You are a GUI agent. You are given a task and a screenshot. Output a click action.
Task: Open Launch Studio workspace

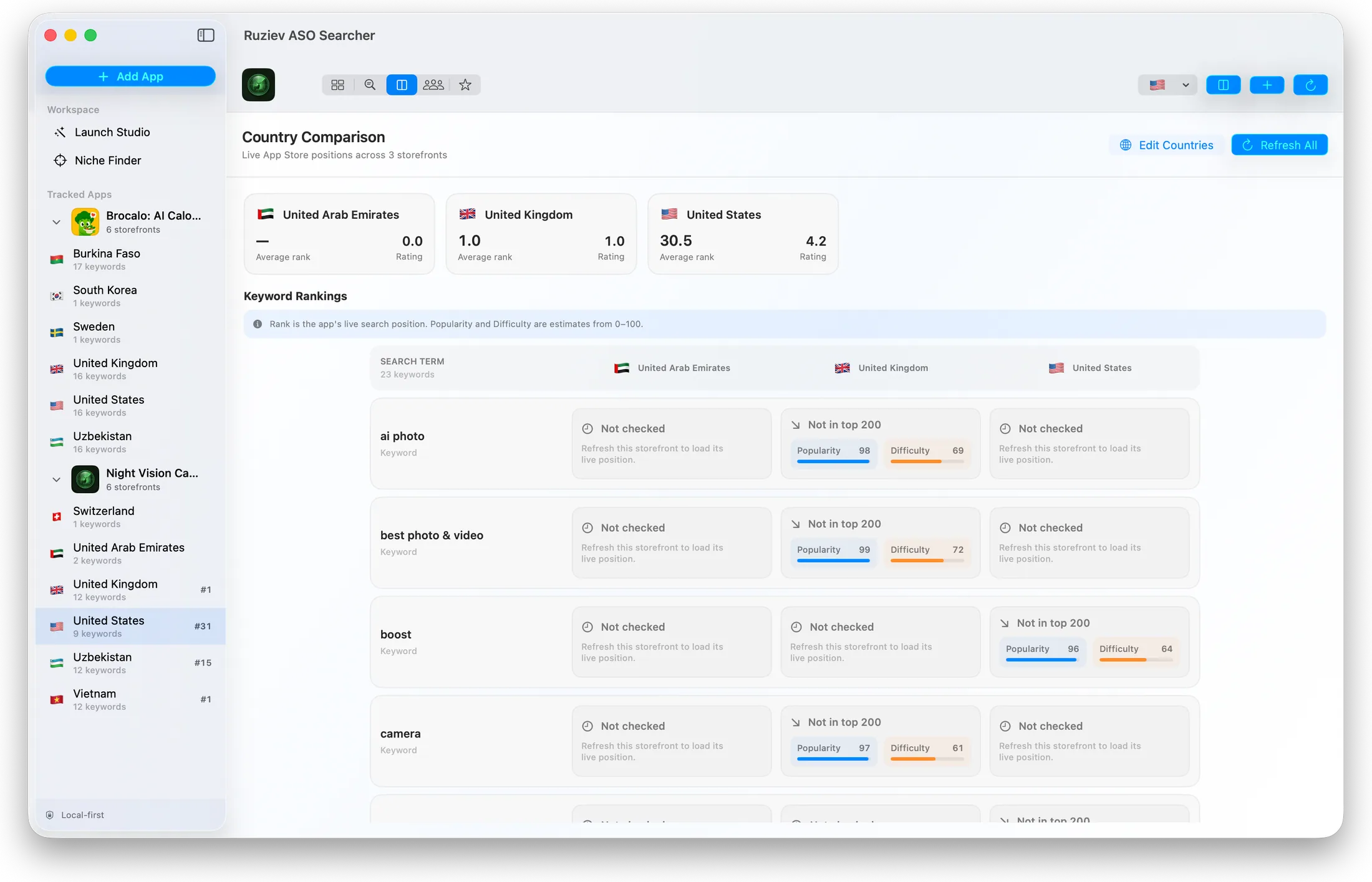pyautogui.click(x=130, y=132)
